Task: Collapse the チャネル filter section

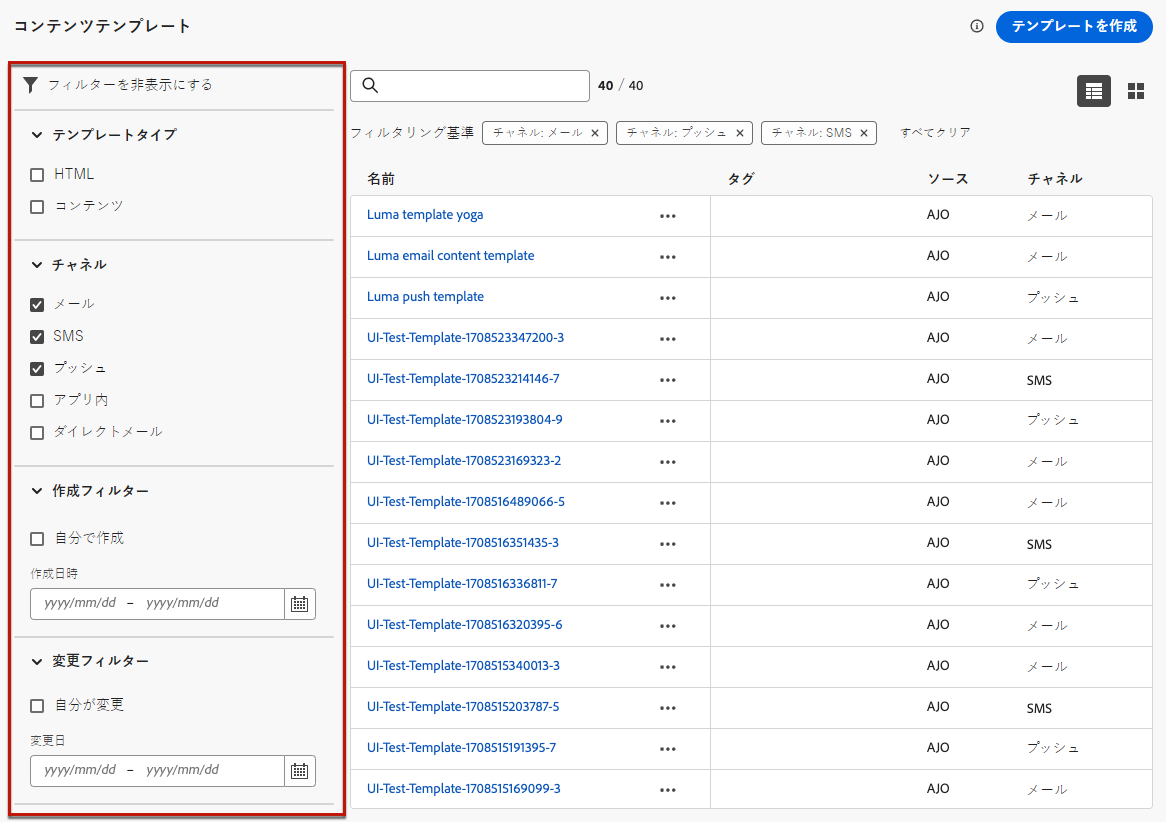Action: (36, 265)
